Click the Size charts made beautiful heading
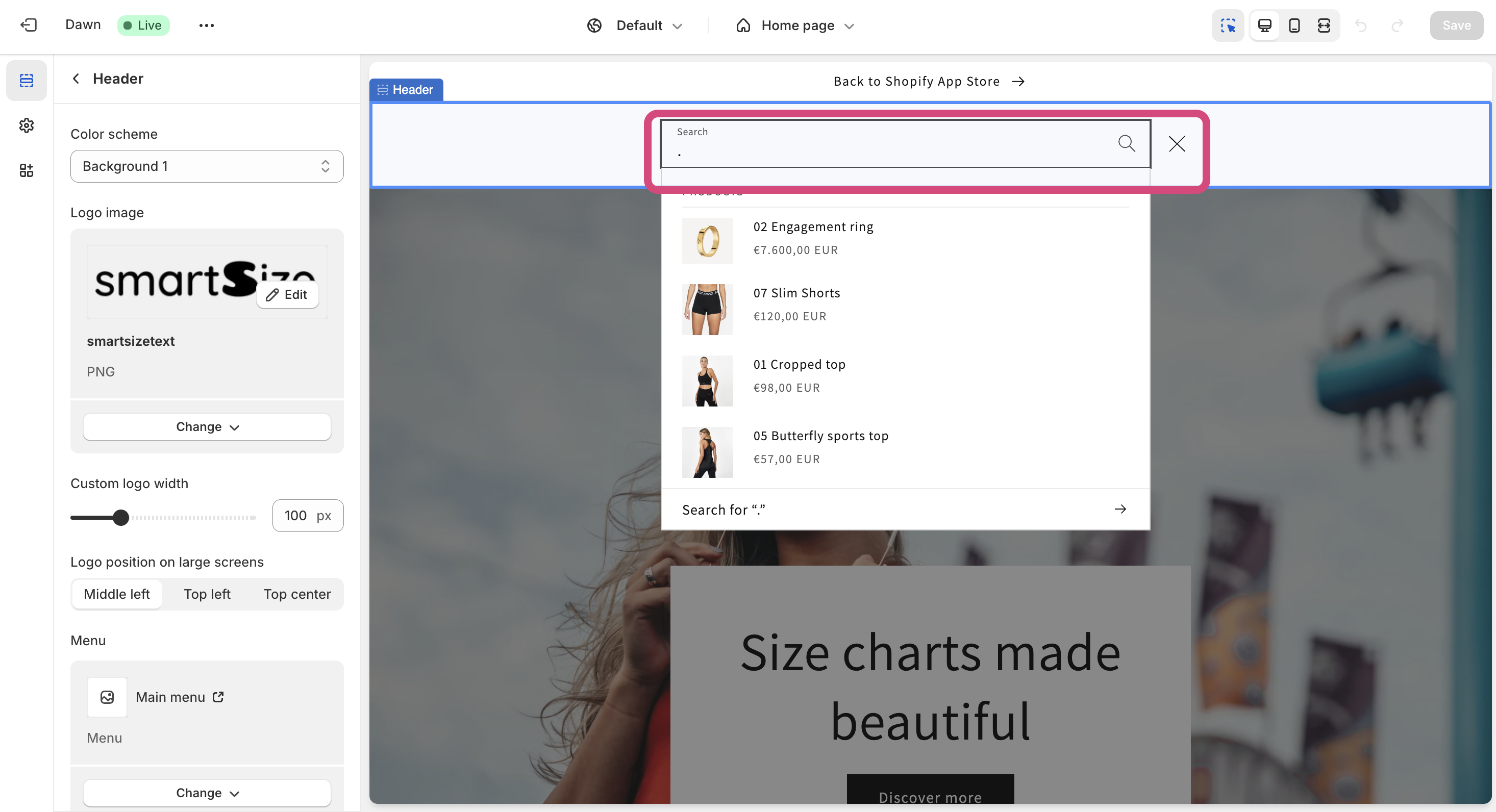The image size is (1496, 812). 930,688
